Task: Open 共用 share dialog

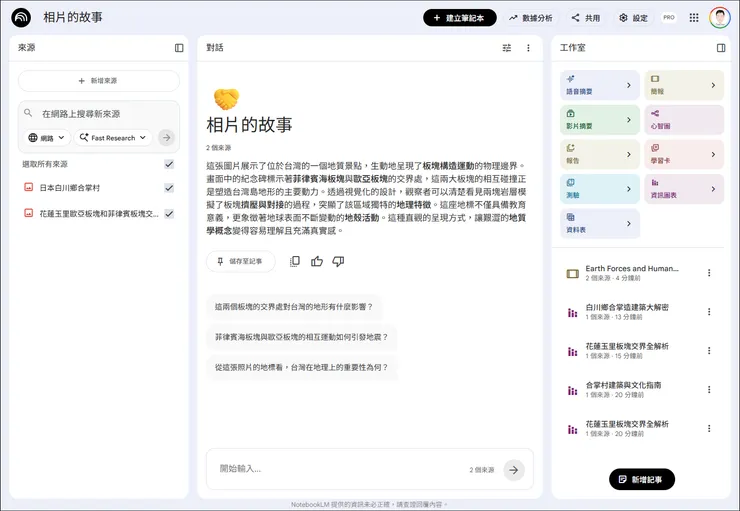Action: (586, 18)
